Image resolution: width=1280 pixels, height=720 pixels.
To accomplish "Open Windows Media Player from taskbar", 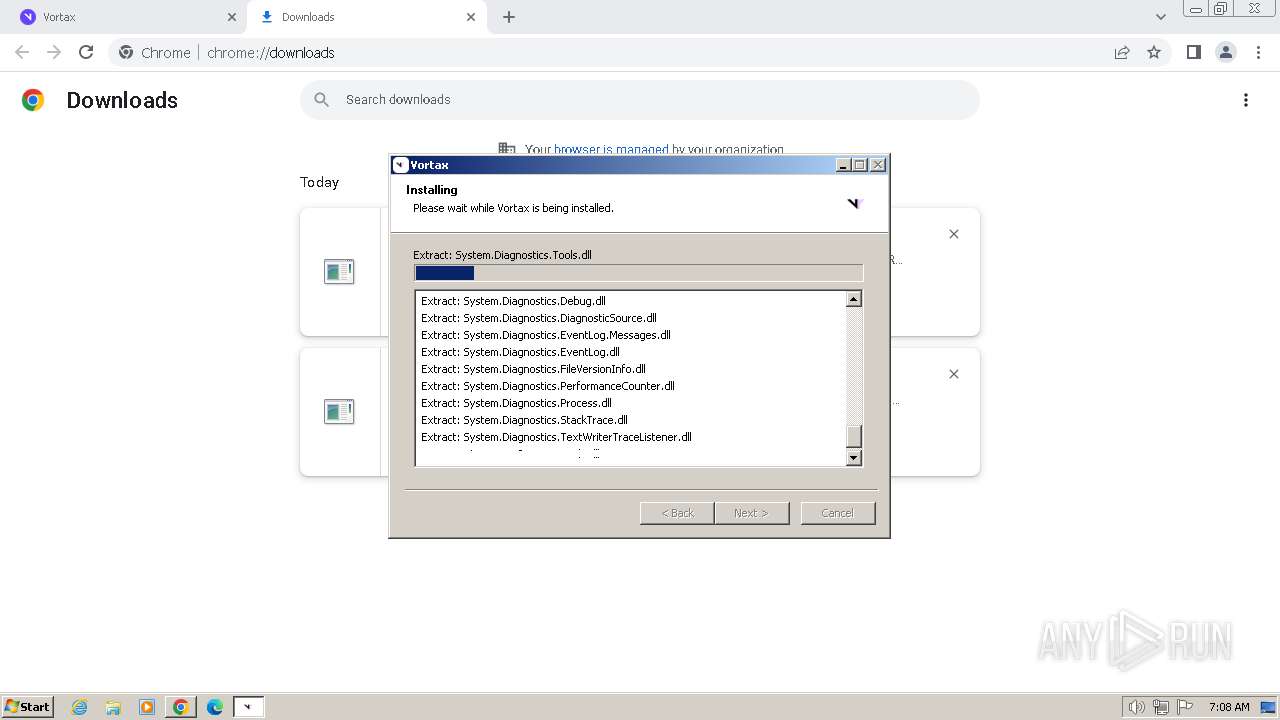I will (147, 707).
